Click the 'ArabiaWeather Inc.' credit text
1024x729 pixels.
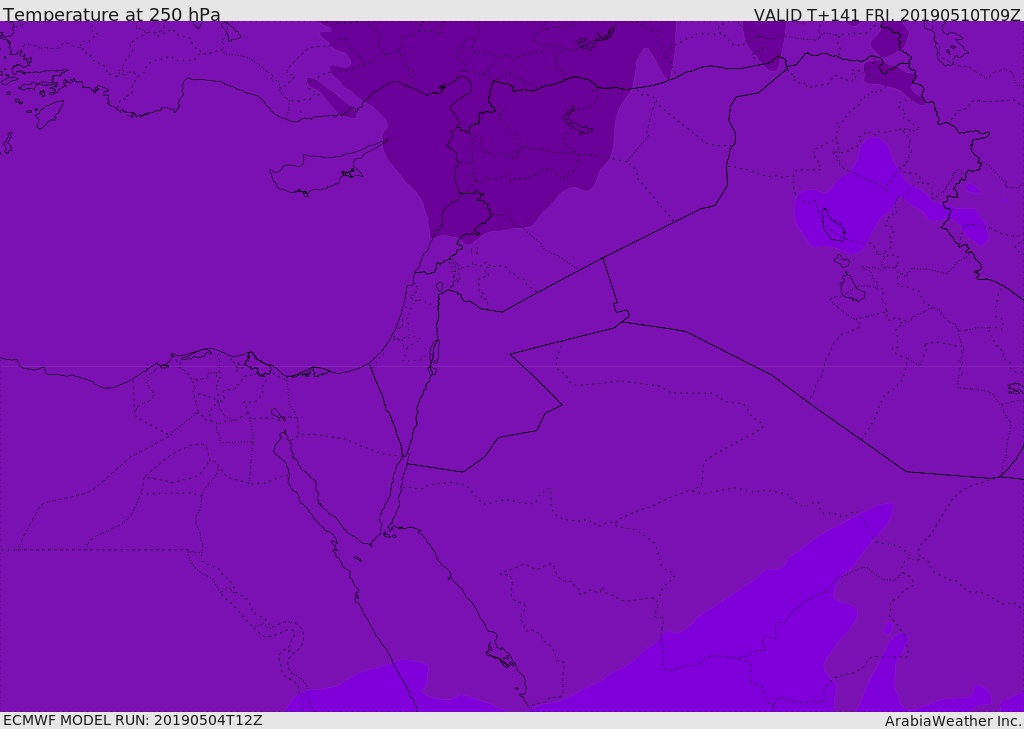tap(953, 721)
